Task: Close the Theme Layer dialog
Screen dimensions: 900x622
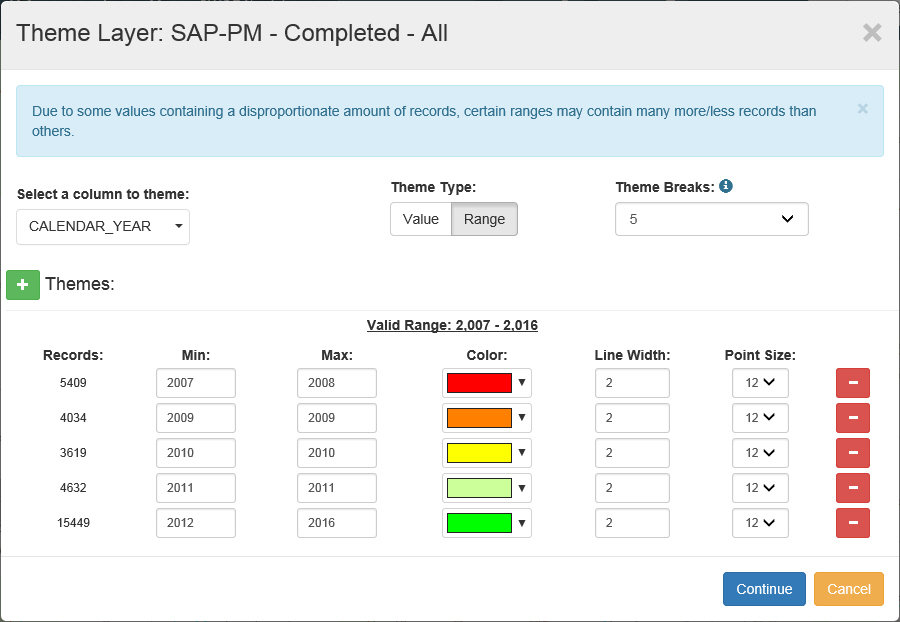Action: click(x=872, y=33)
